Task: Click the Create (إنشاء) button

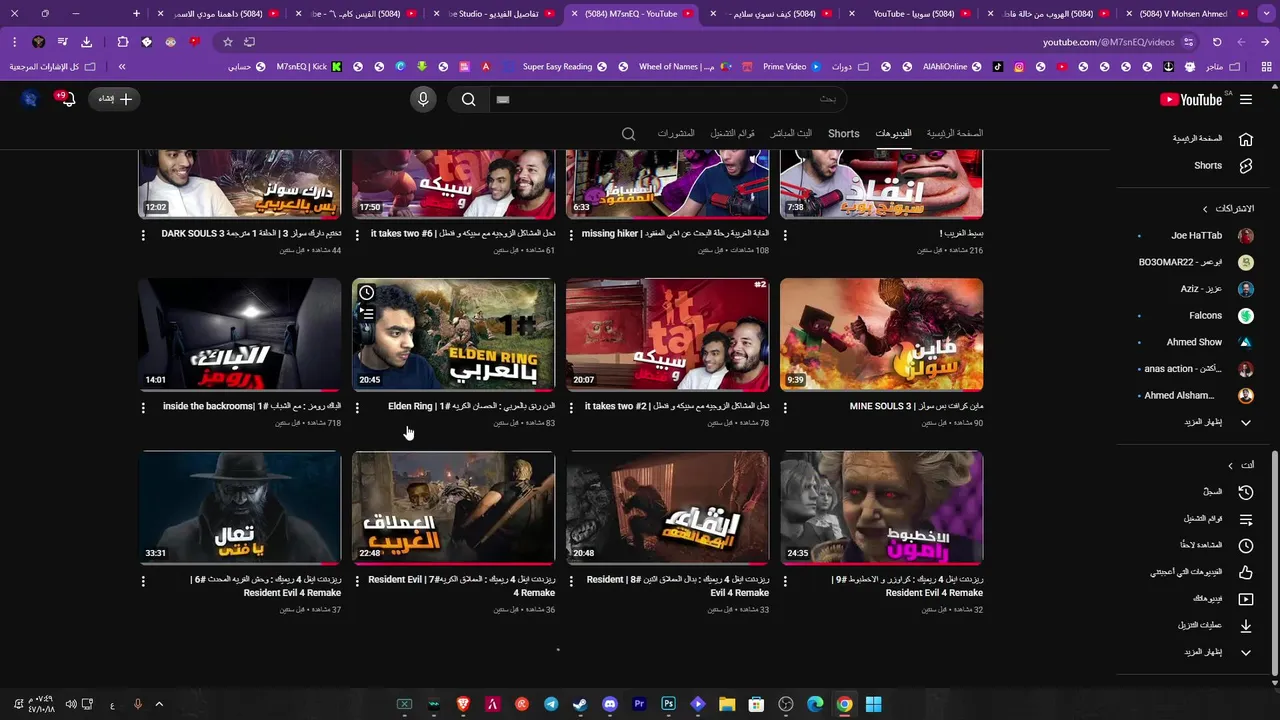Action: (x=115, y=99)
